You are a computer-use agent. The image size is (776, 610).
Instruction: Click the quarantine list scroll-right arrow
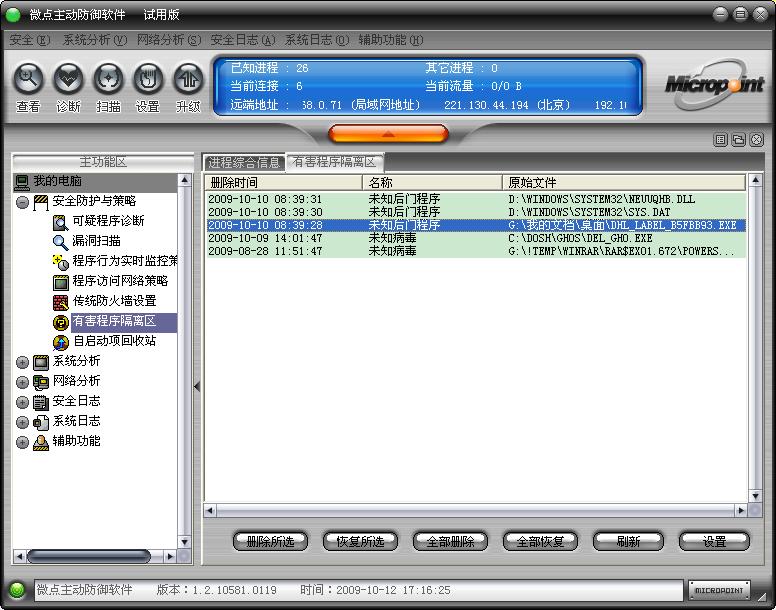point(741,510)
